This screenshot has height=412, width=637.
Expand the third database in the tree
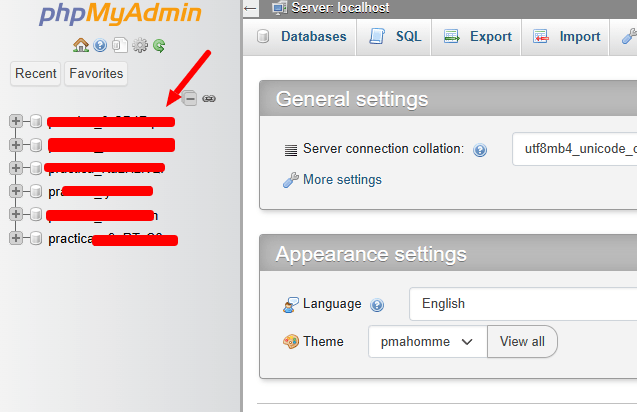tap(16, 168)
